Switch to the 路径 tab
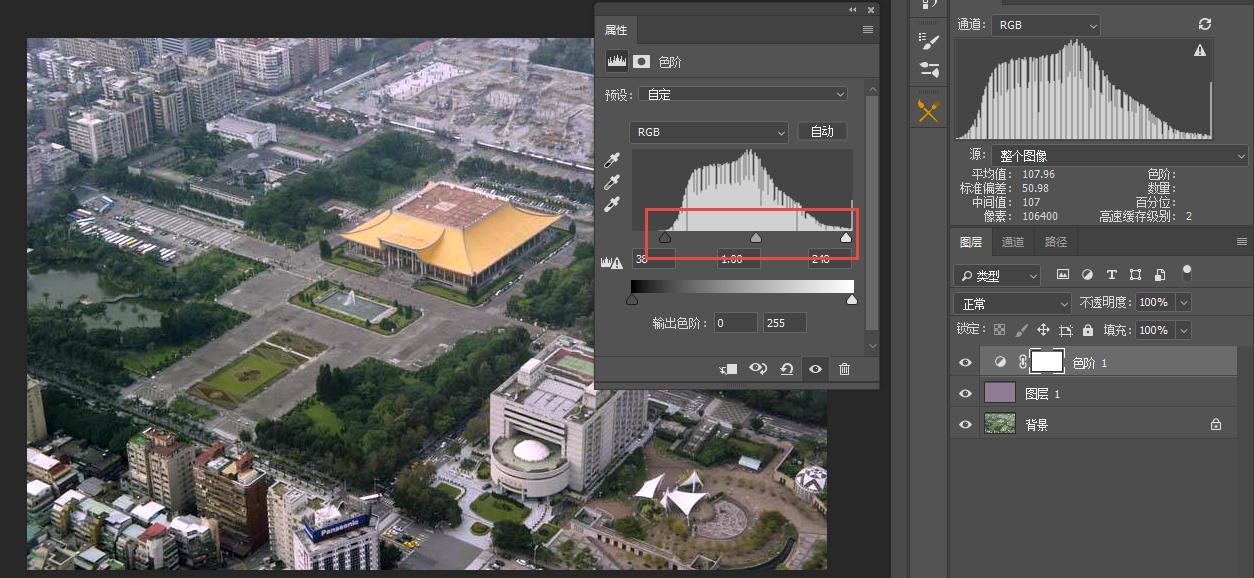The image size is (1254, 578). point(1055,241)
